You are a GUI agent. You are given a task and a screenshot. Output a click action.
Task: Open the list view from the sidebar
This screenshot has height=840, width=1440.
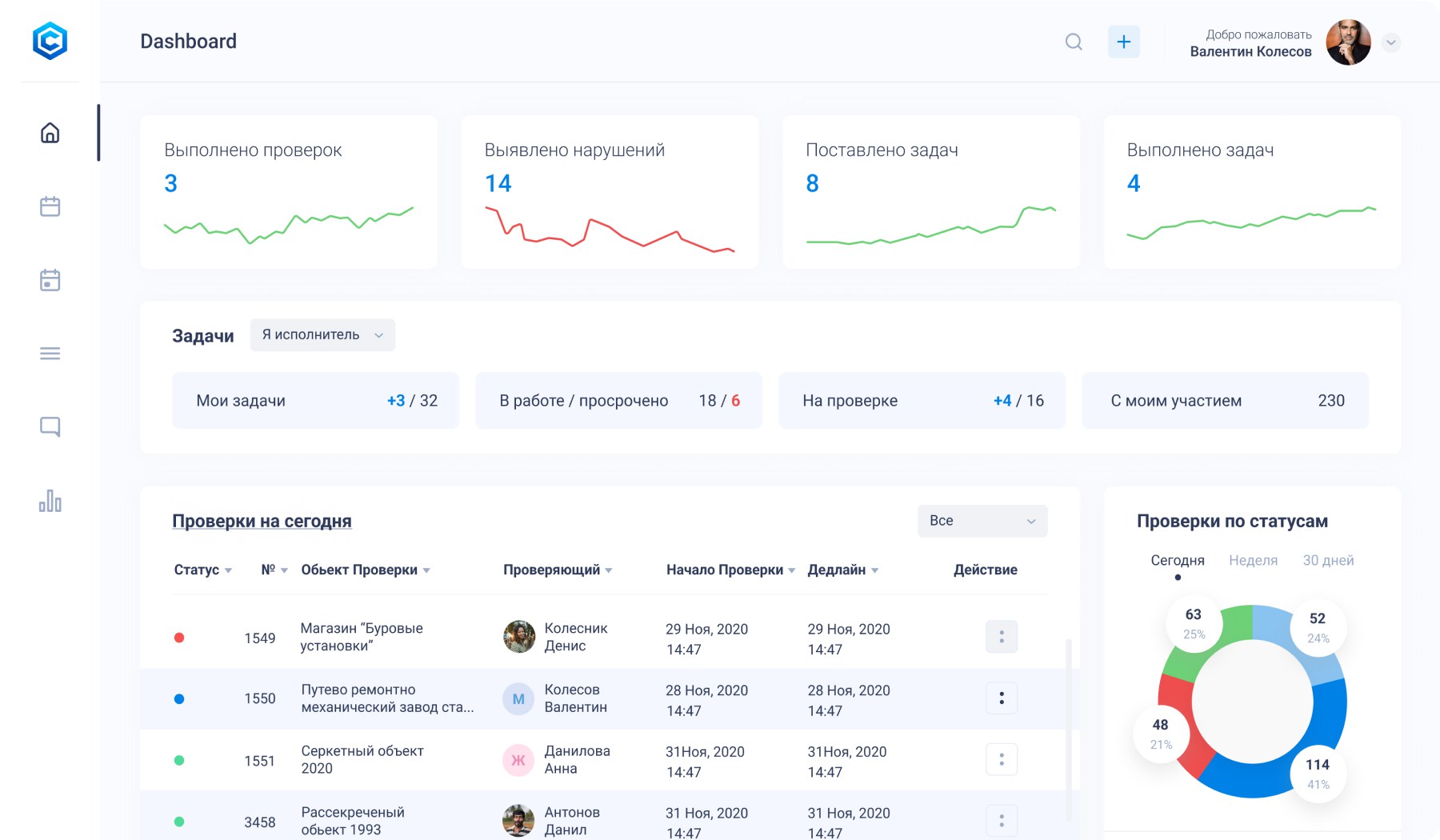[50, 353]
